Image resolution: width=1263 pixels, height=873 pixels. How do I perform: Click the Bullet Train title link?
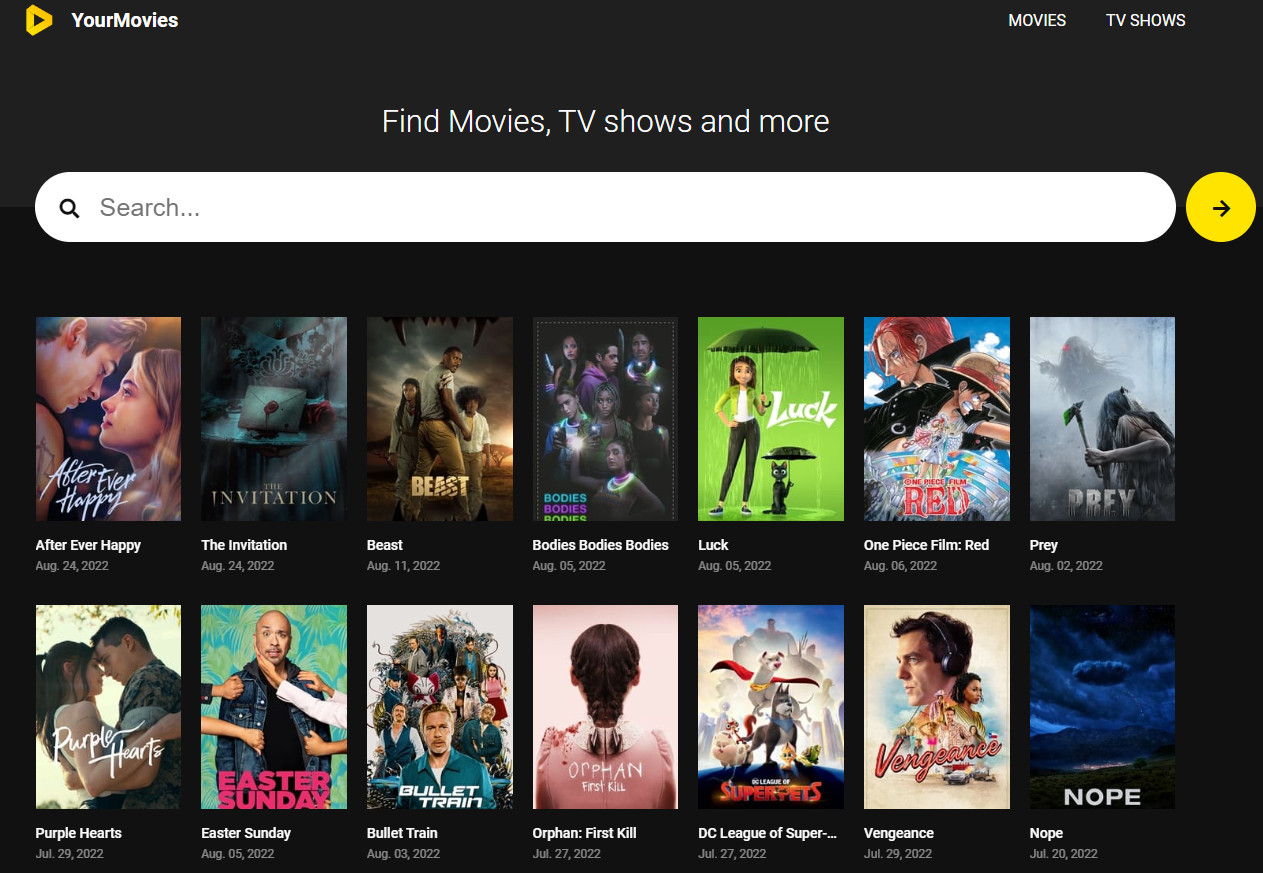[x=402, y=833]
